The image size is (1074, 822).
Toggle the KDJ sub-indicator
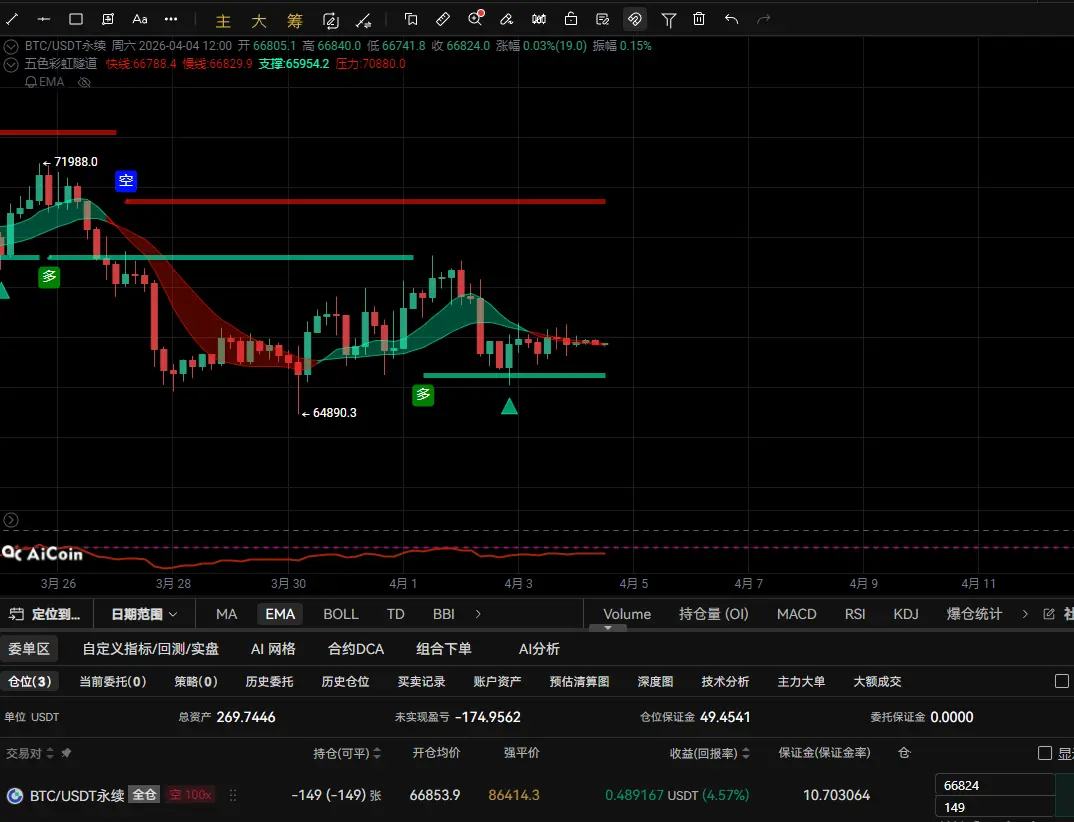point(906,614)
